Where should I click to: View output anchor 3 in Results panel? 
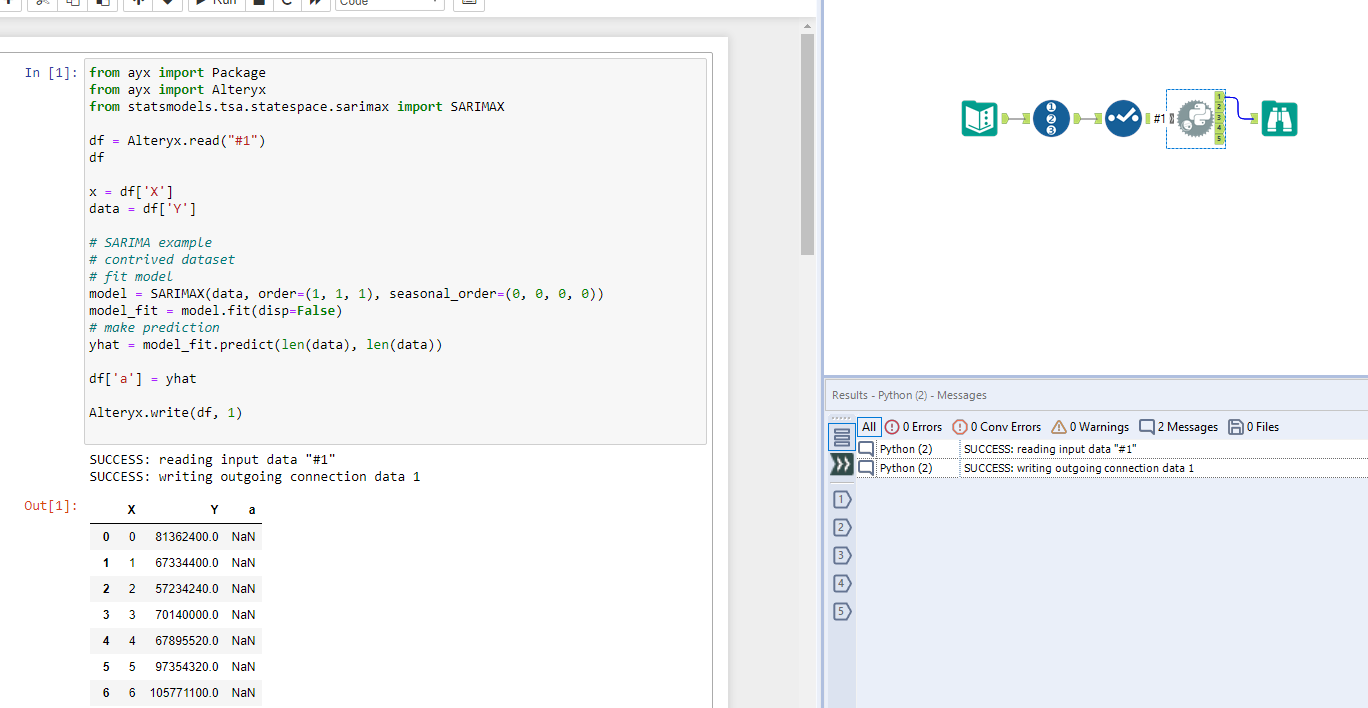[x=842, y=555]
